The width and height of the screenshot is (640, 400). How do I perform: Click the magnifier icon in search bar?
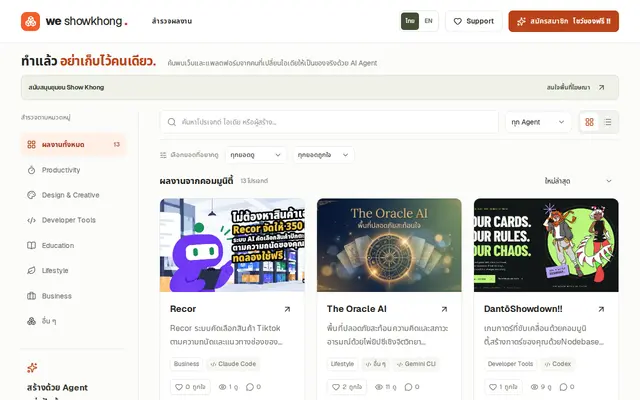coord(172,122)
